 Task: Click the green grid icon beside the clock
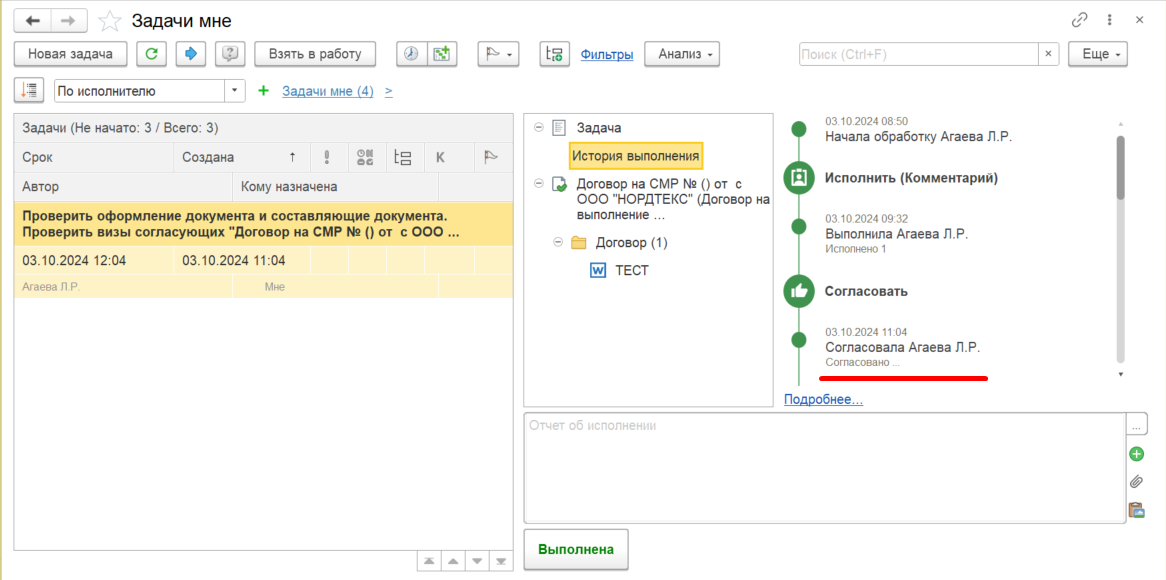(442, 54)
